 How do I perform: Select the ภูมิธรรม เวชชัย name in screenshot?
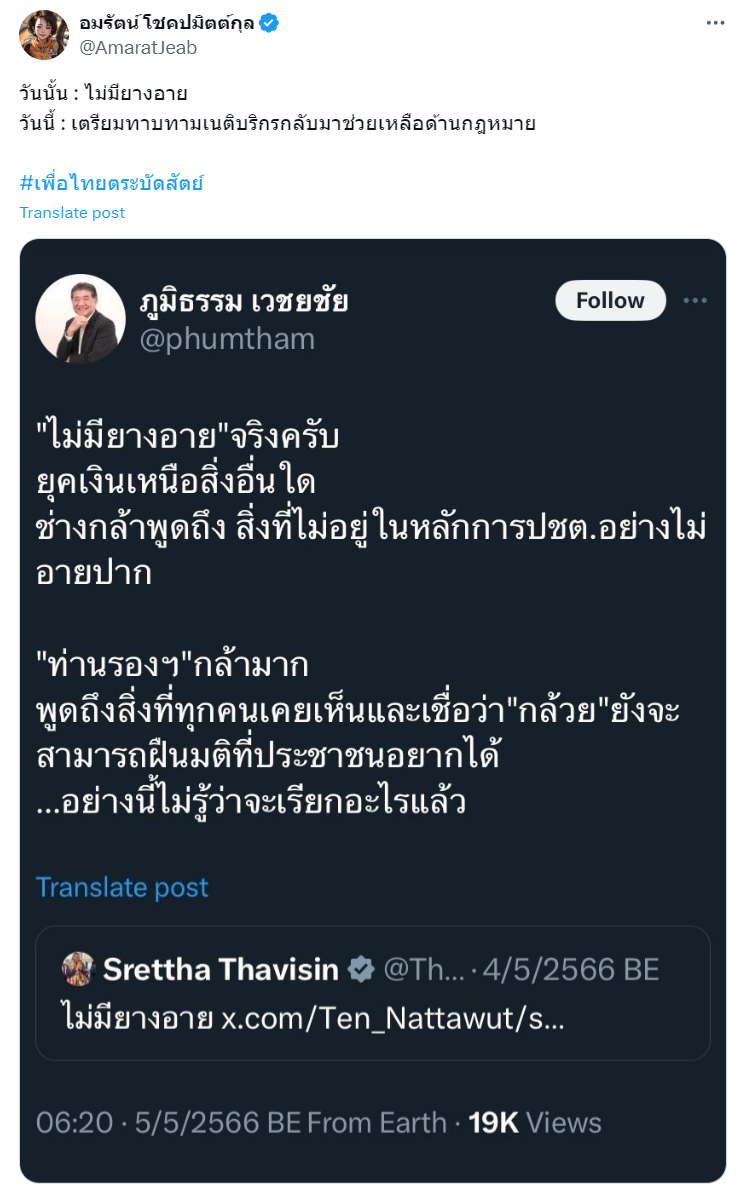[x=244, y=301]
